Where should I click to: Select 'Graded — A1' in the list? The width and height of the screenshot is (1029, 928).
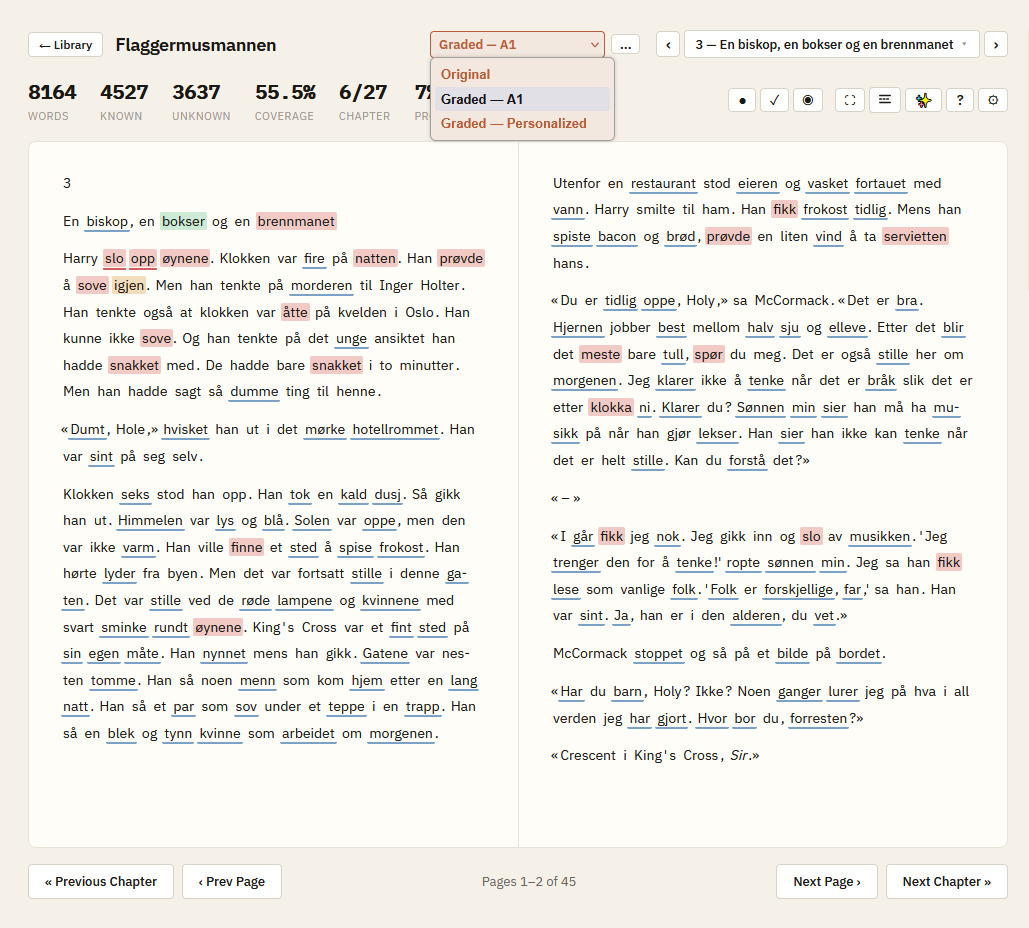(x=522, y=99)
